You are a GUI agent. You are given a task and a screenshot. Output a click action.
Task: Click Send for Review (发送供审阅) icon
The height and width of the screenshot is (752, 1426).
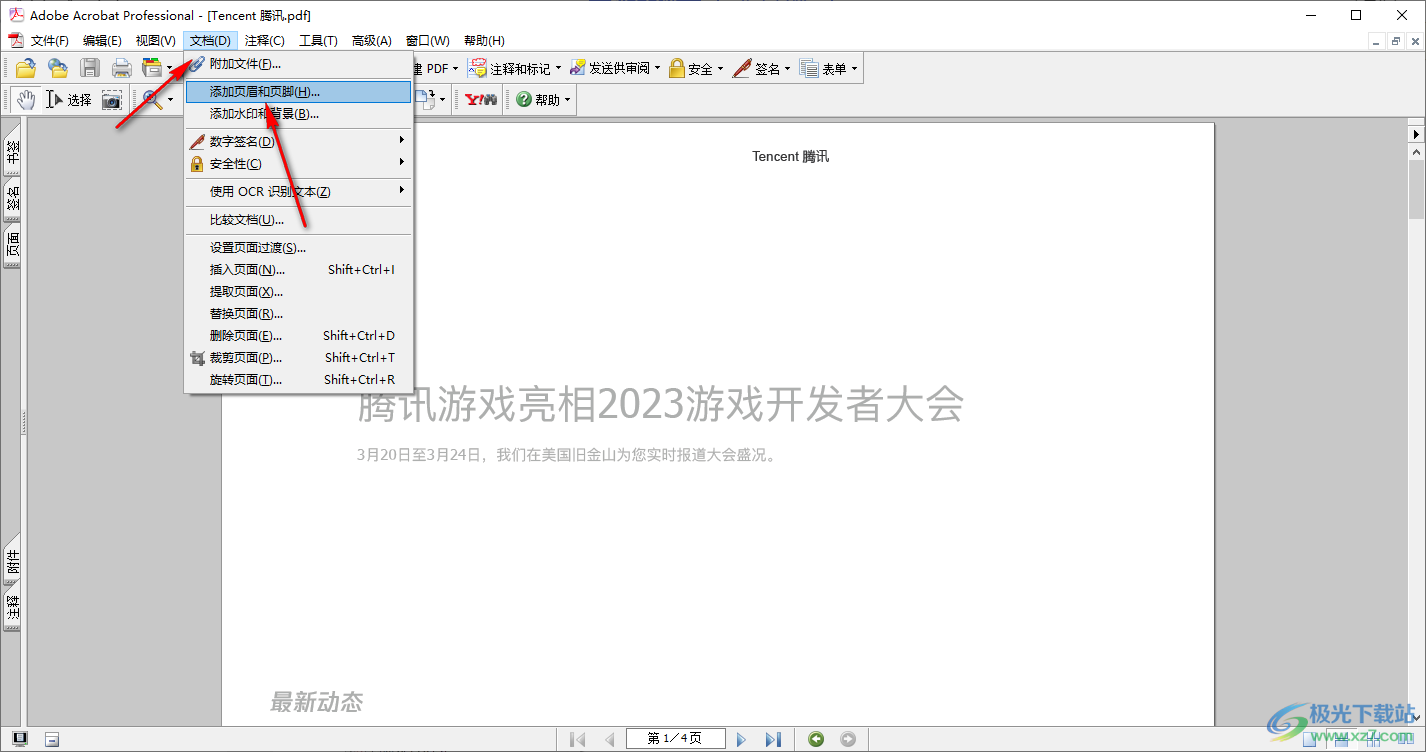pos(577,68)
